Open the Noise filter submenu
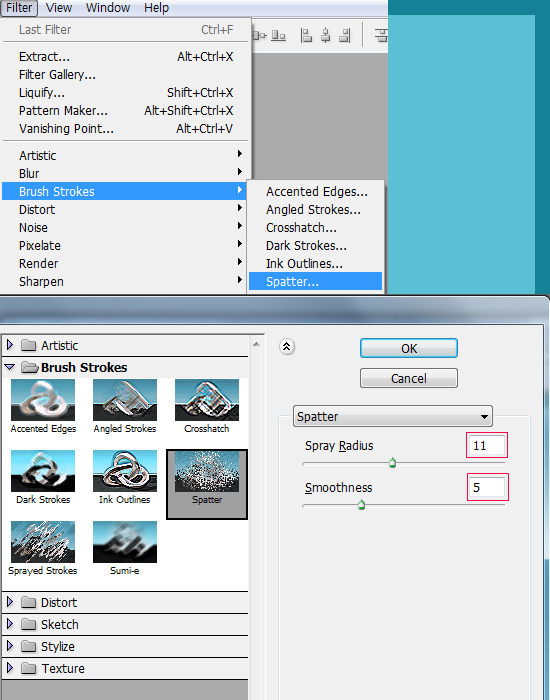 126,227
